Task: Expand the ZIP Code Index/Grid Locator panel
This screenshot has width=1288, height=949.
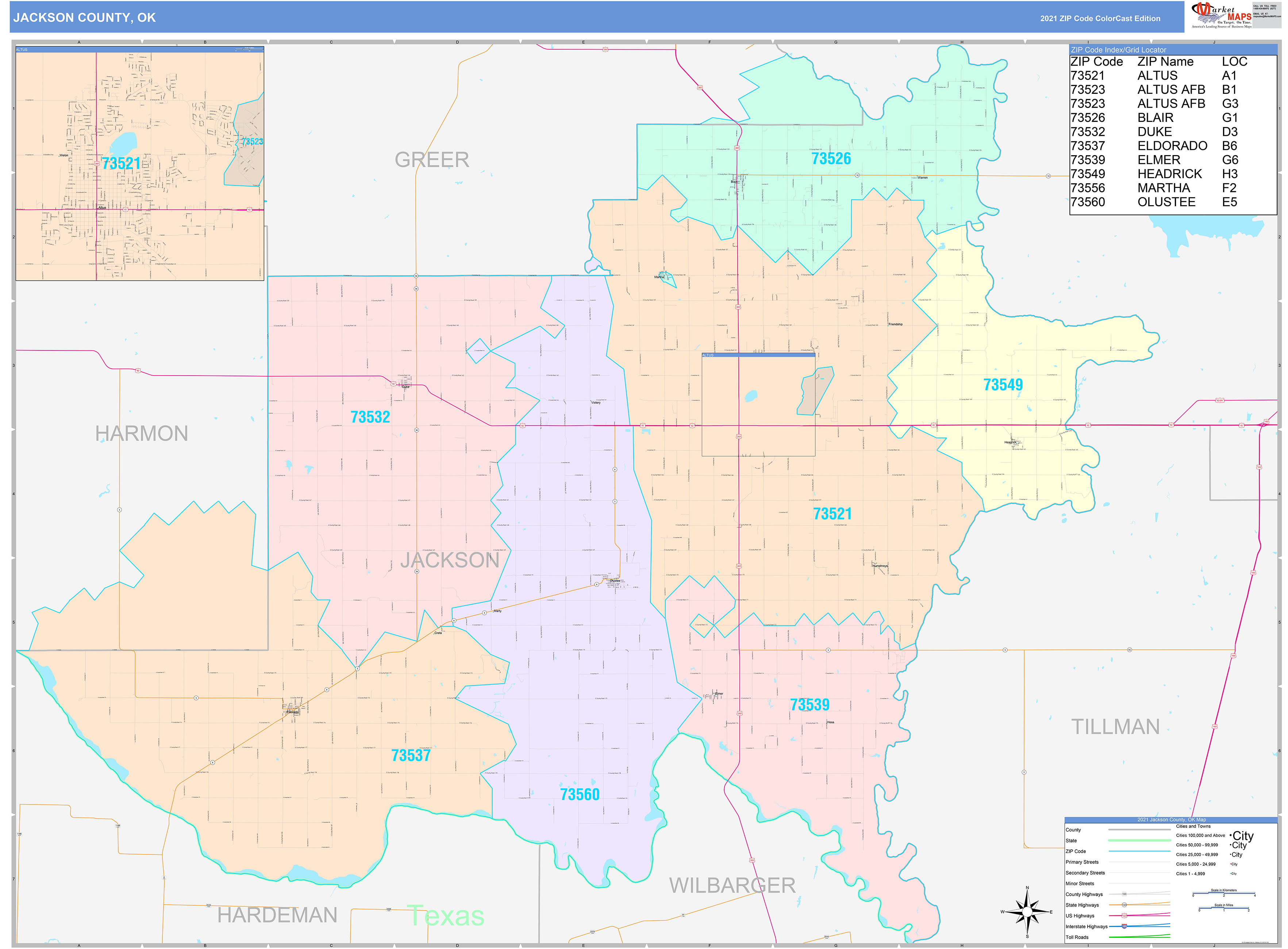Action: point(1119,50)
